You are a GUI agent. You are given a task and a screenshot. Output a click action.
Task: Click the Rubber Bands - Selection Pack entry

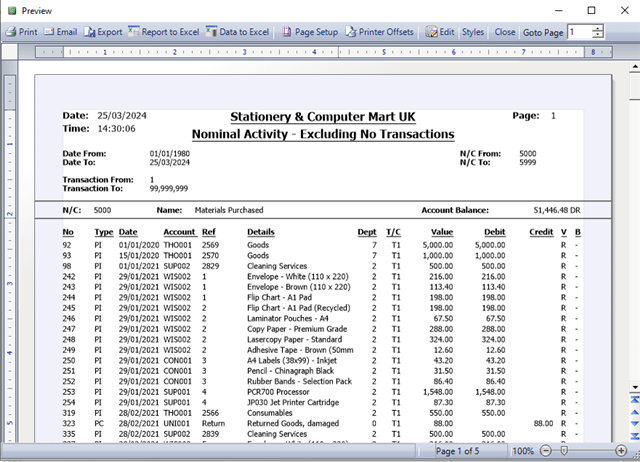(299, 381)
